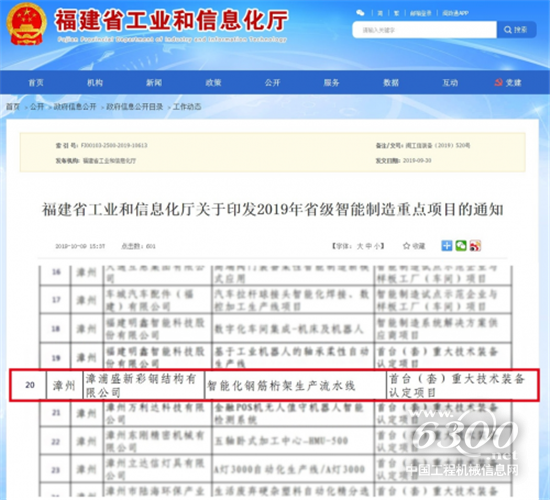Go to 工作动态 in the breadcrumb
This screenshot has width=550, height=500.
tap(187, 107)
